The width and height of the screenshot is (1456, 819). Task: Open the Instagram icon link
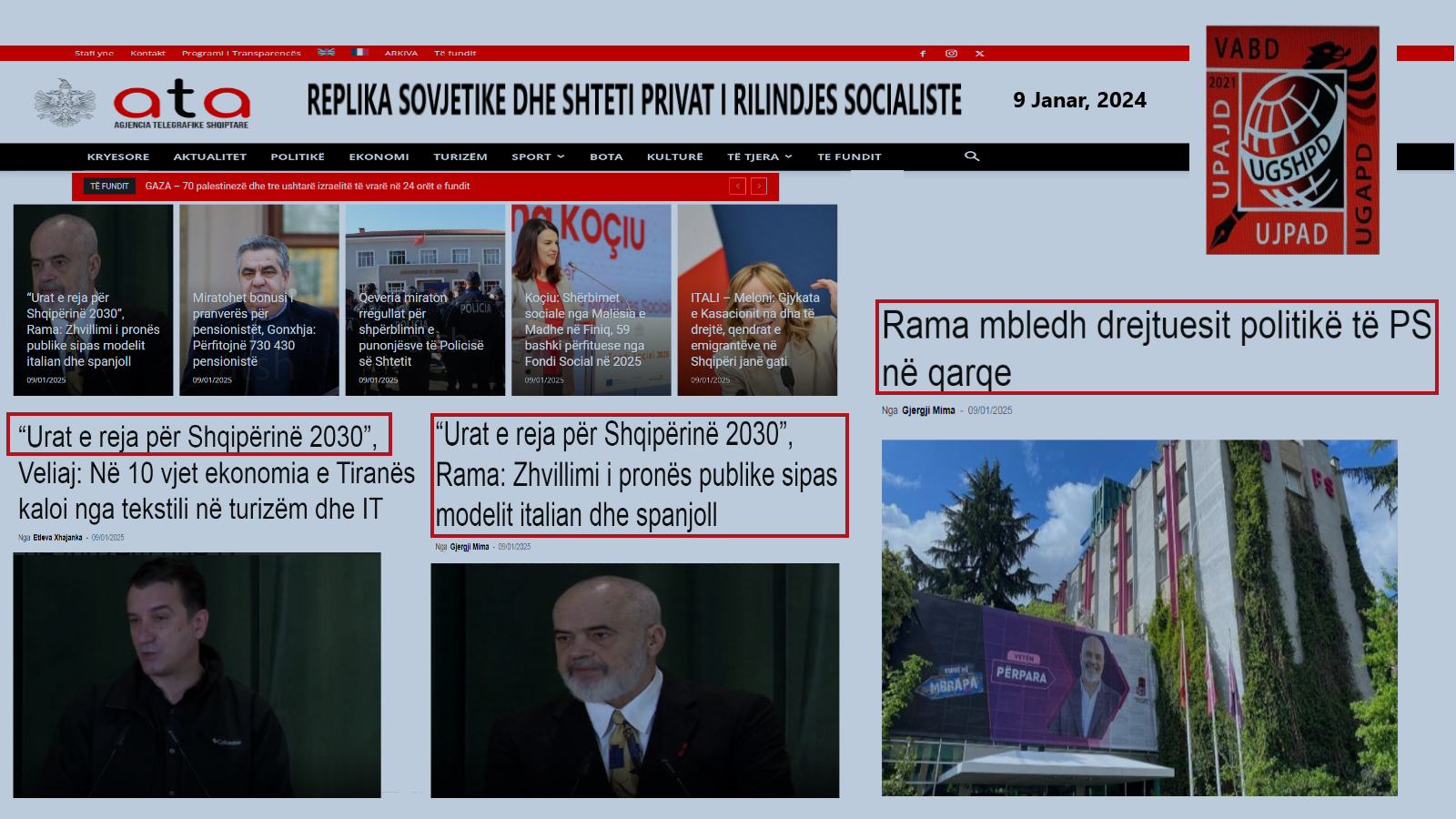(951, 54)
